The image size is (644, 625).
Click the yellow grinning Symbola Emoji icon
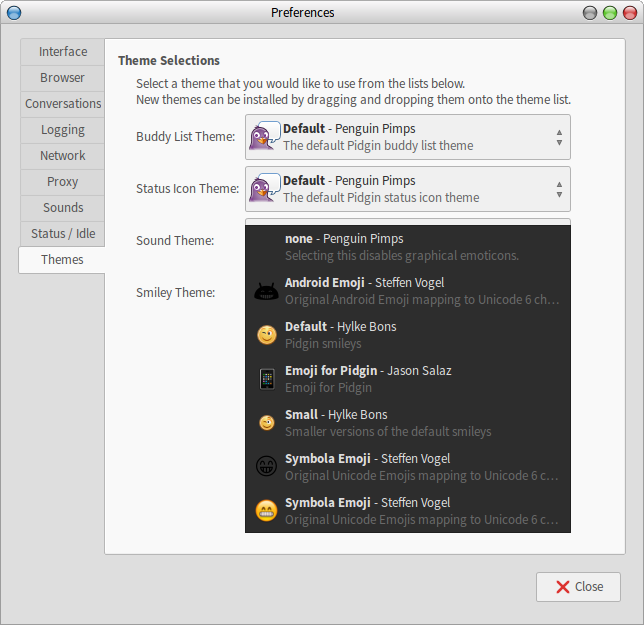coord(267,510)
